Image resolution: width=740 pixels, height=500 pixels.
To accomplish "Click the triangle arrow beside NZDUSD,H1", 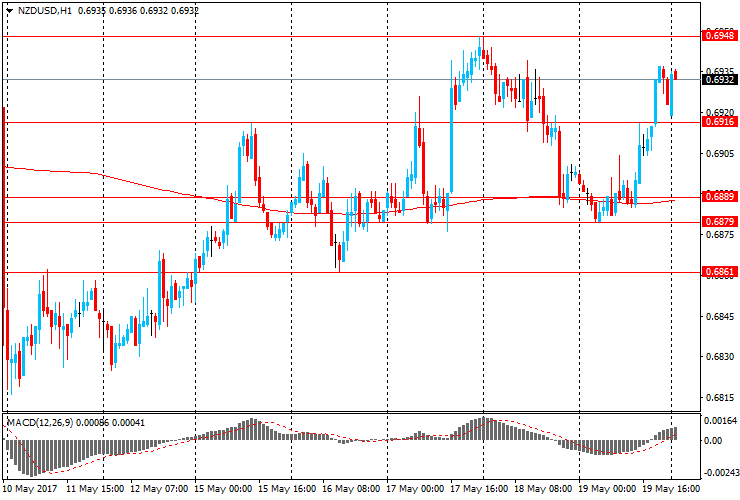I will (10, 9).
